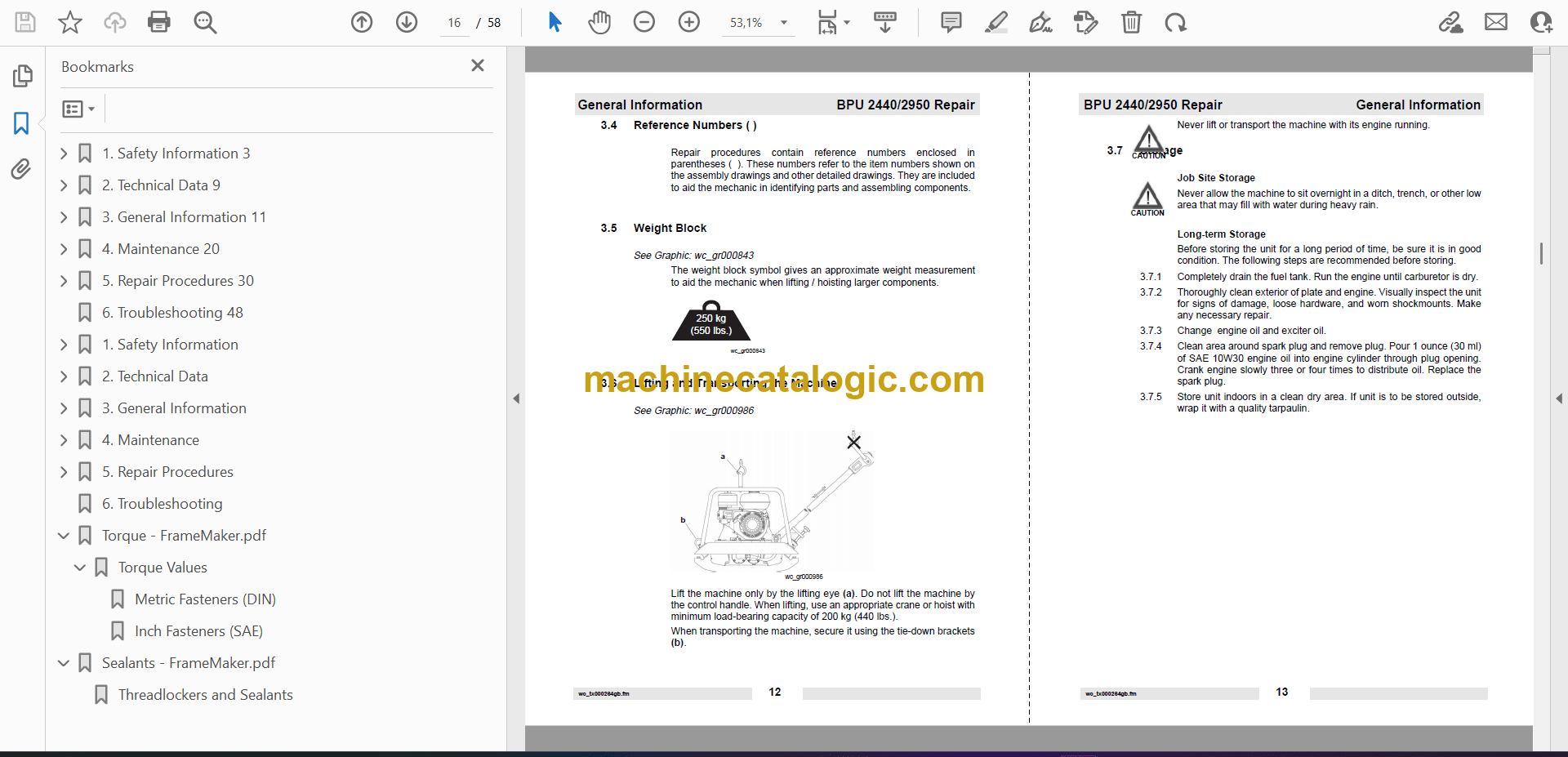The width and height of the screenshot is (1568, 757).
Task: Go to next page
Action: click(x=407, y=22)
